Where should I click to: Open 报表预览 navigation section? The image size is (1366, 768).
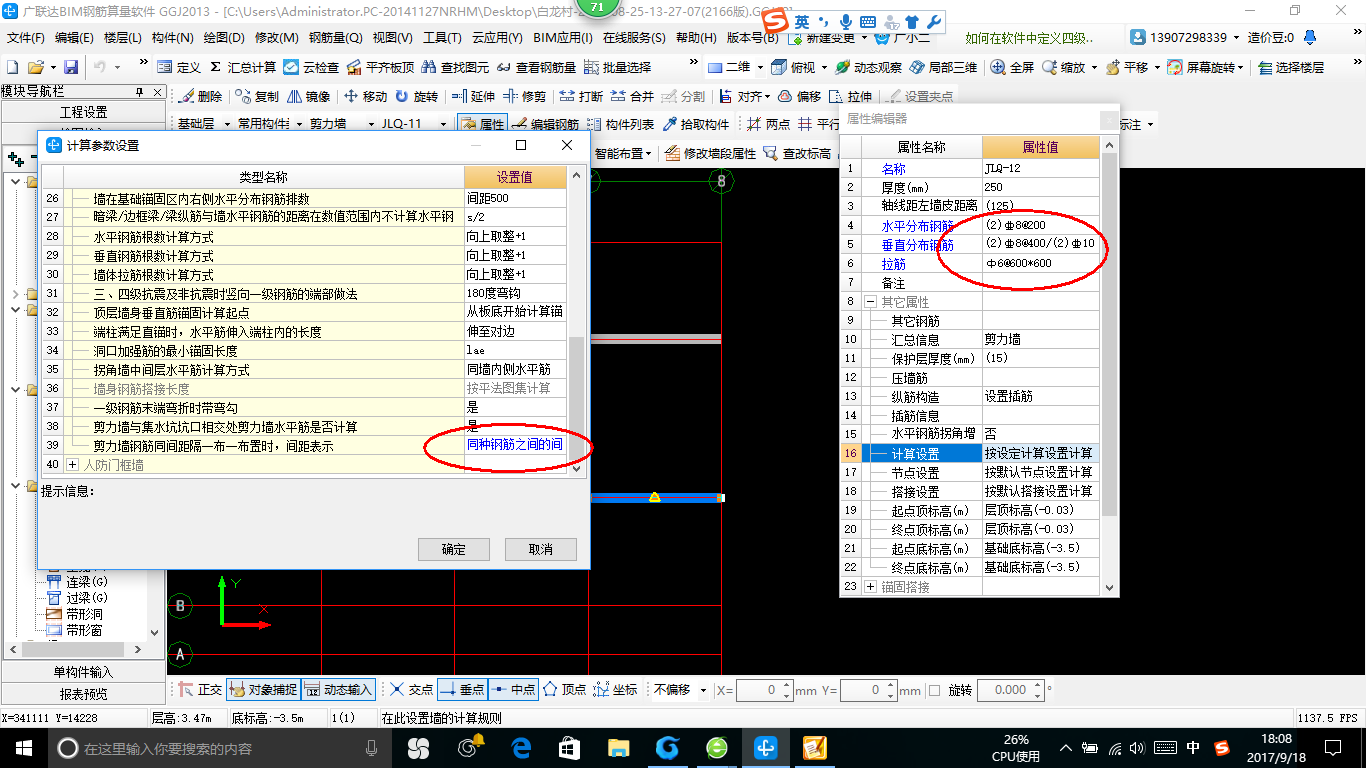(83, 693)
